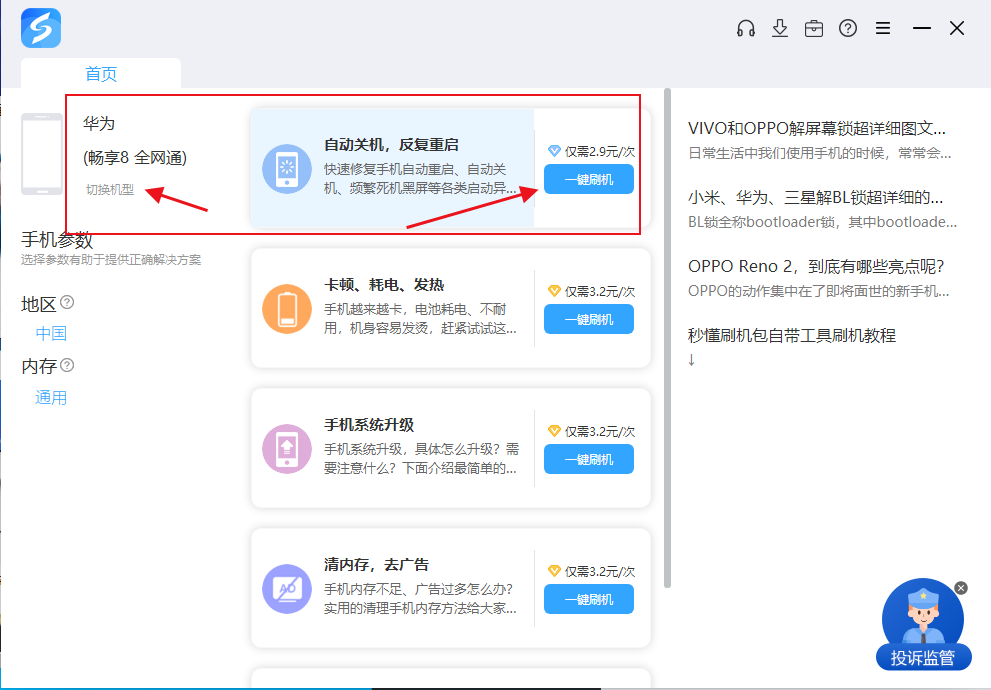Open the 卡顿、耗电、发热 card title
Viewport: 991px width, 690px height.
click(384, 285)
